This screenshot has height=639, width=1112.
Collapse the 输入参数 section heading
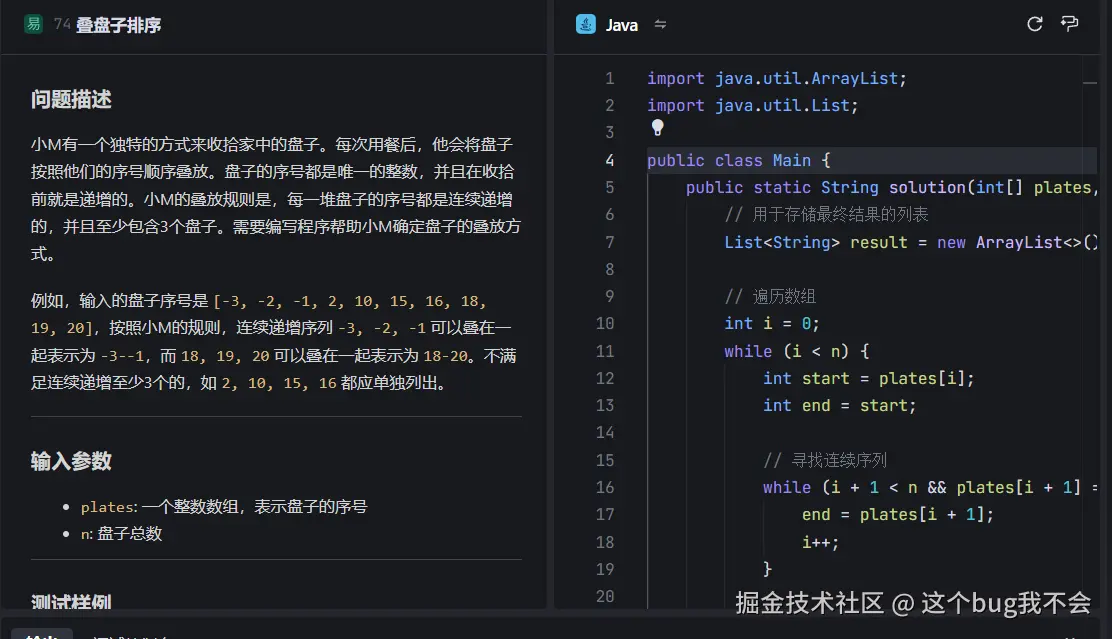69,461
